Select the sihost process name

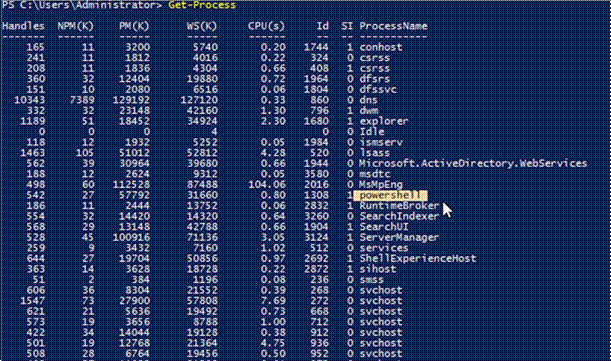pos(378,269)
